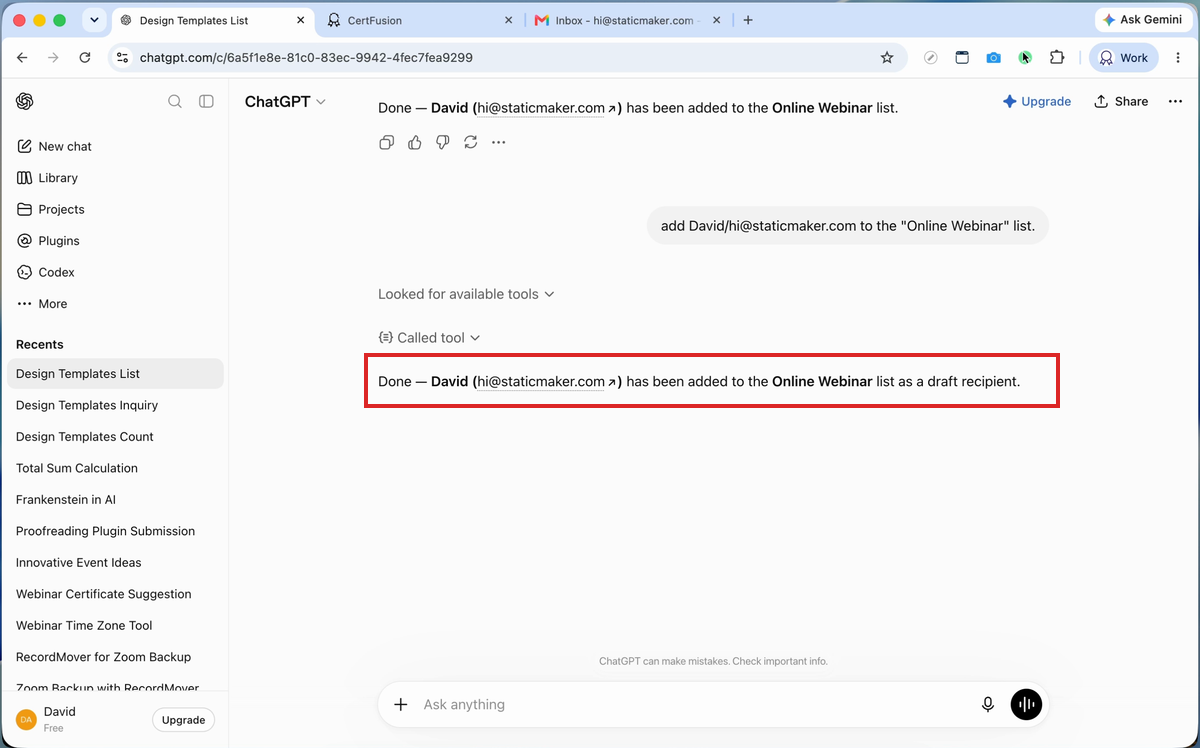Open the Frankenstein in AI chat
The height and width of the screenshot is (748, 1200).
(x=115, y=500)
